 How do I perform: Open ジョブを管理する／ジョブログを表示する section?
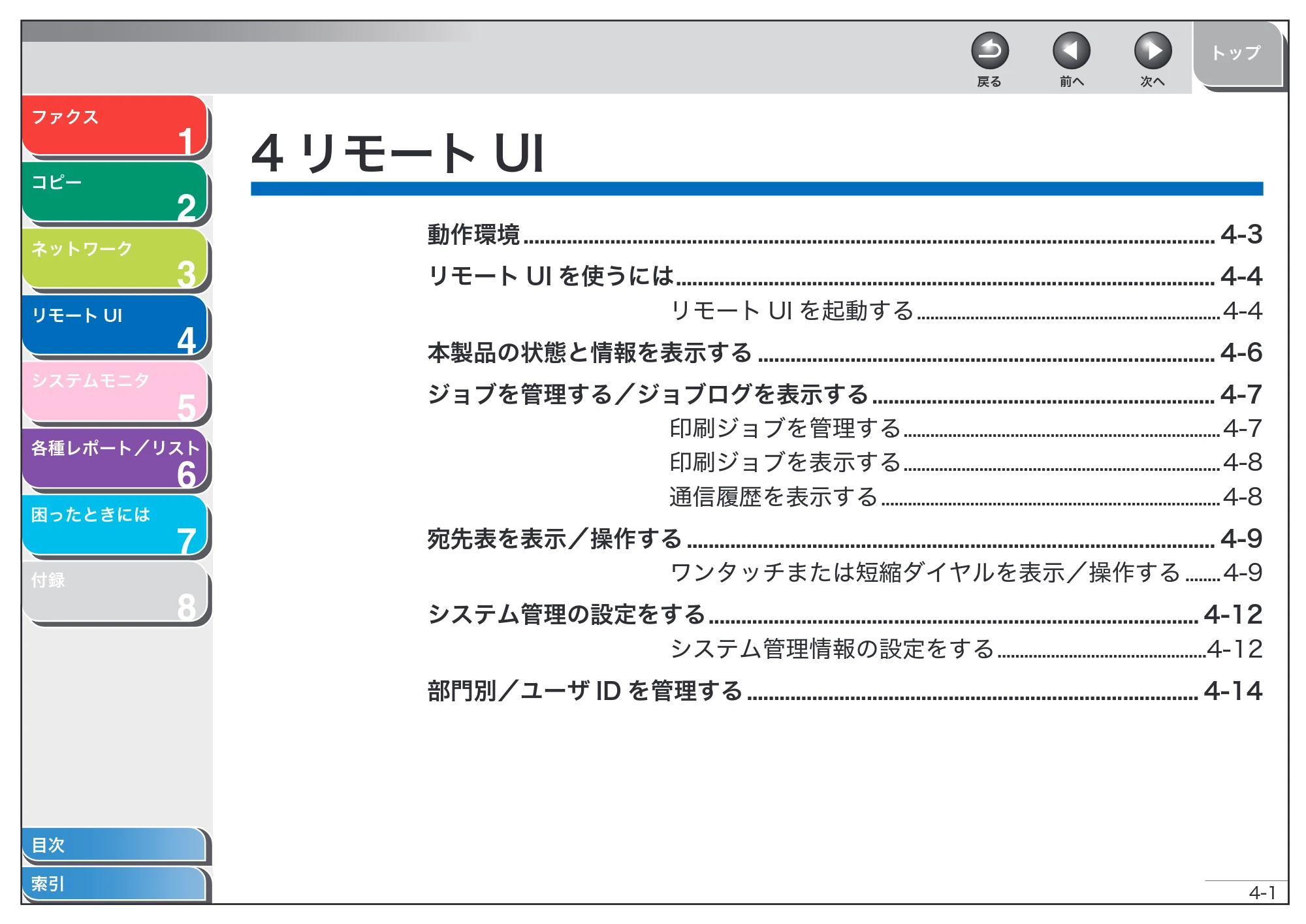point(844,394)
